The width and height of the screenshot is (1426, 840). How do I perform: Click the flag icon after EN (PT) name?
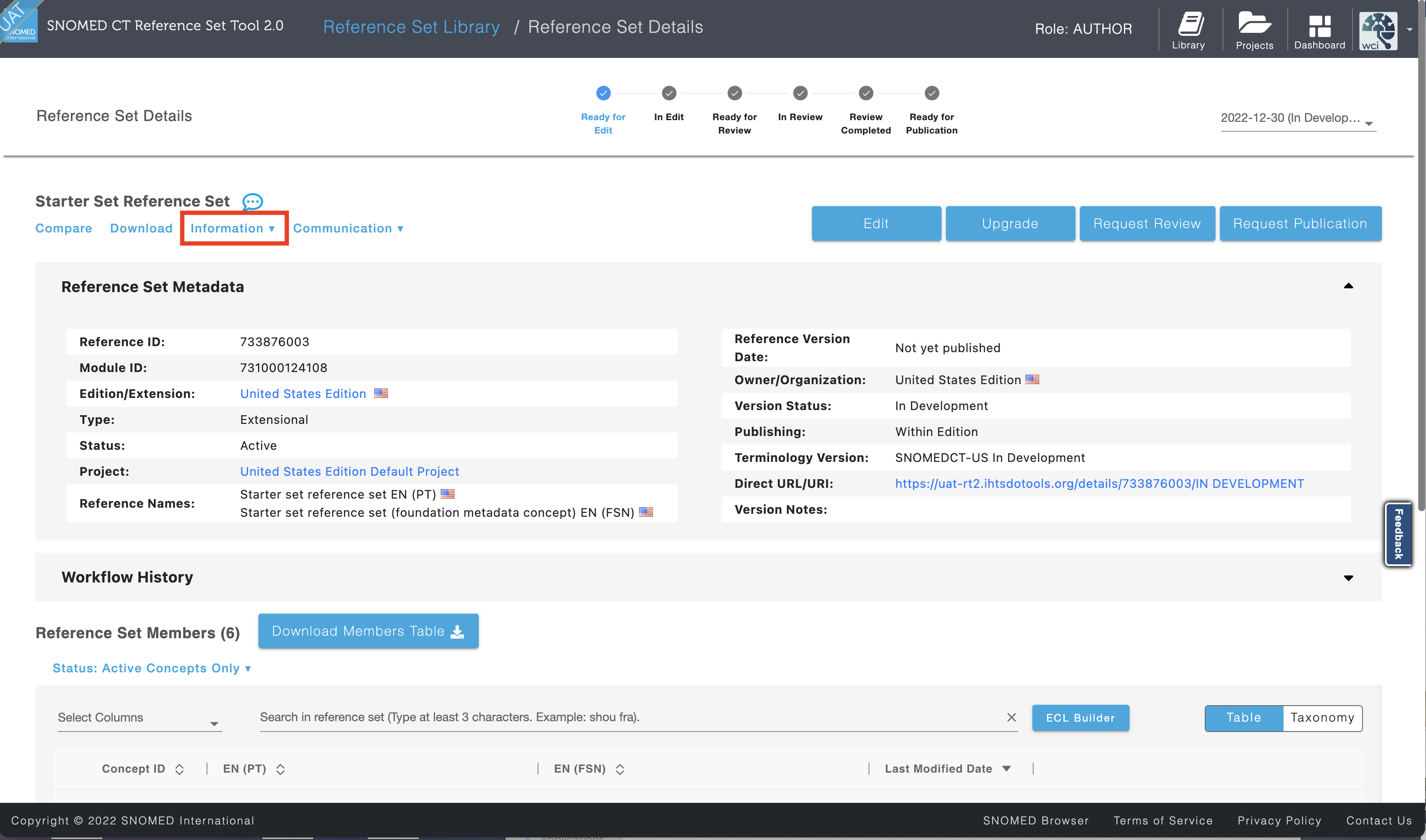[x=447, y=493]
